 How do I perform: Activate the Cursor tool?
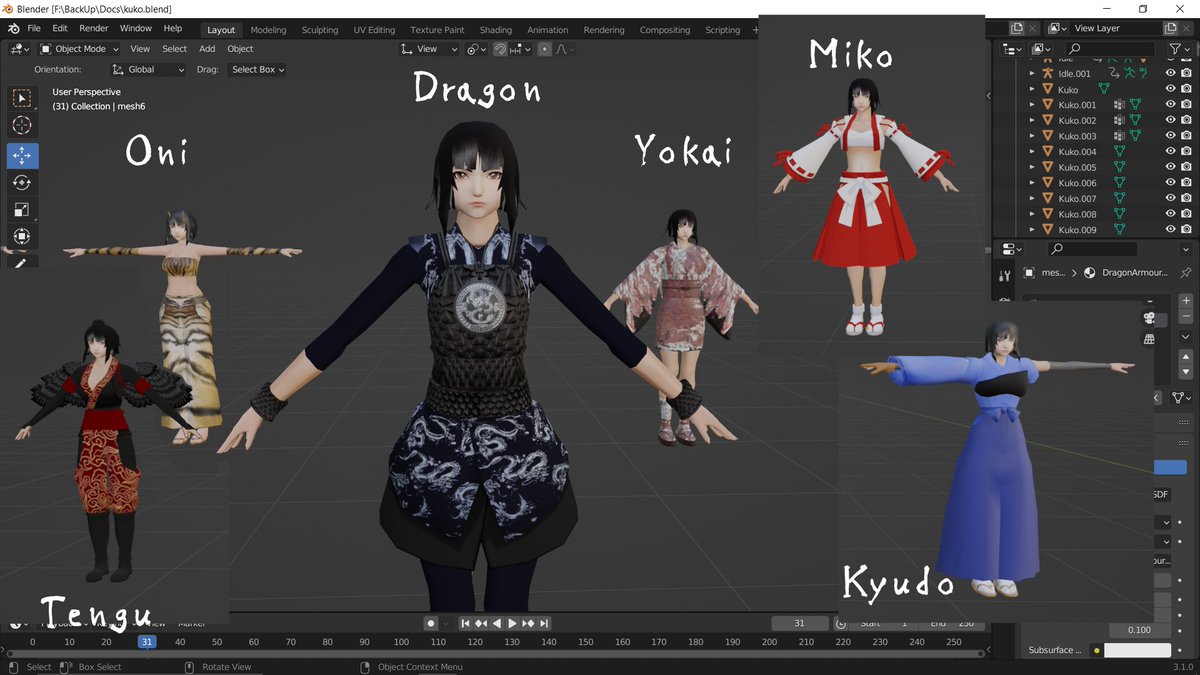click(x=22, y=125)
